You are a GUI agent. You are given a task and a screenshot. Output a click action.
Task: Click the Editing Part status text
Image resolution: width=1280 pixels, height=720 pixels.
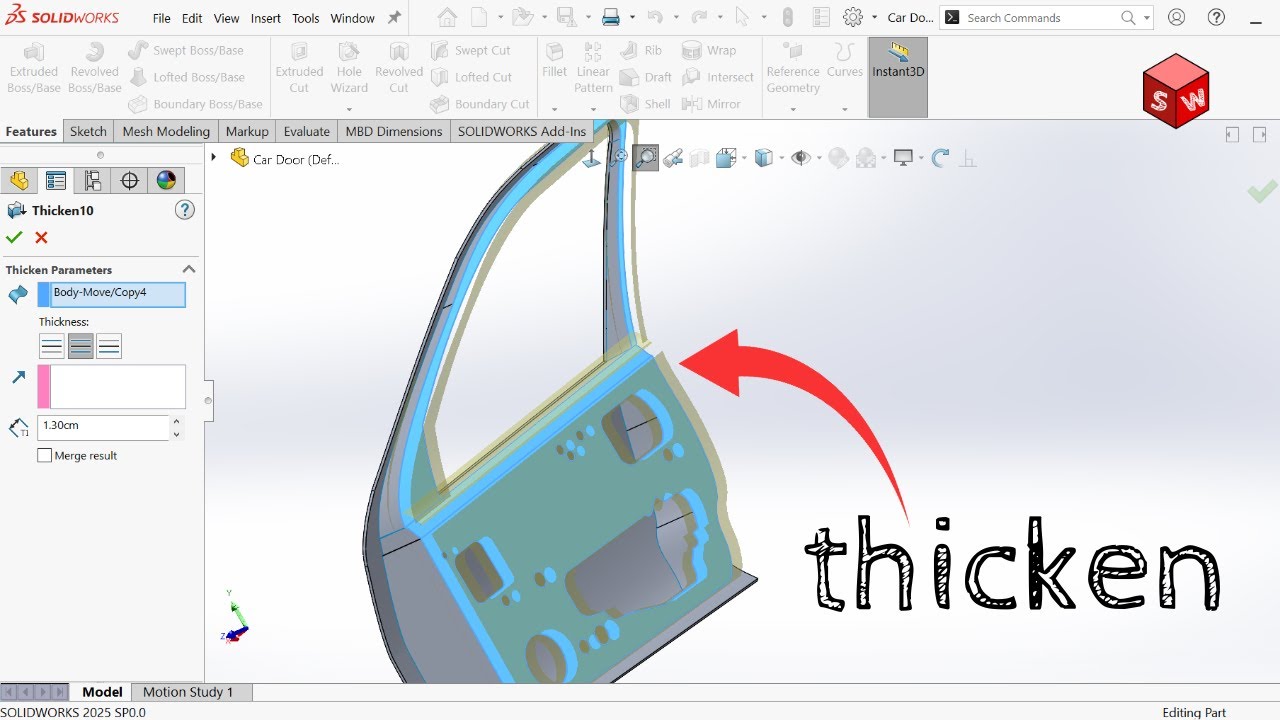tap(1194, 712)
